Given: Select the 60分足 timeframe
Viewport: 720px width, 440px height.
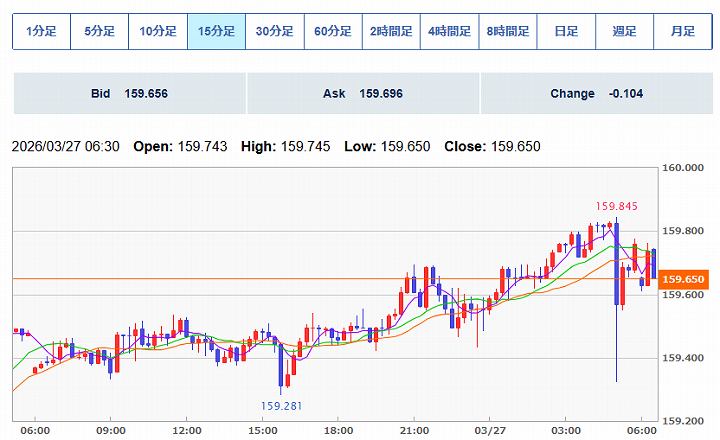Looking at the screenshot, I should (x=333, y=31).
